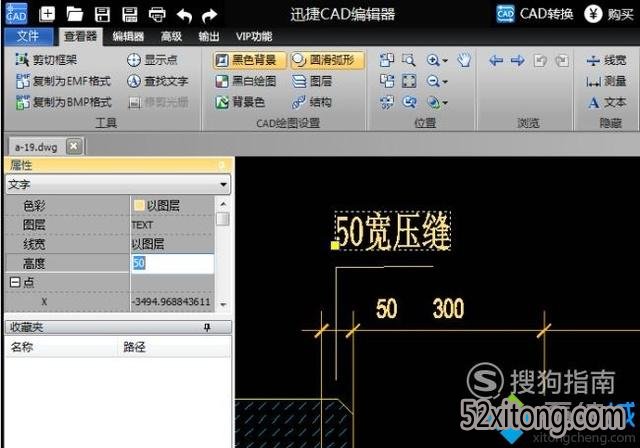Choose 背景色 color
Image resolution: width=640 pixels, height=448 pixels.
(240, 102)
